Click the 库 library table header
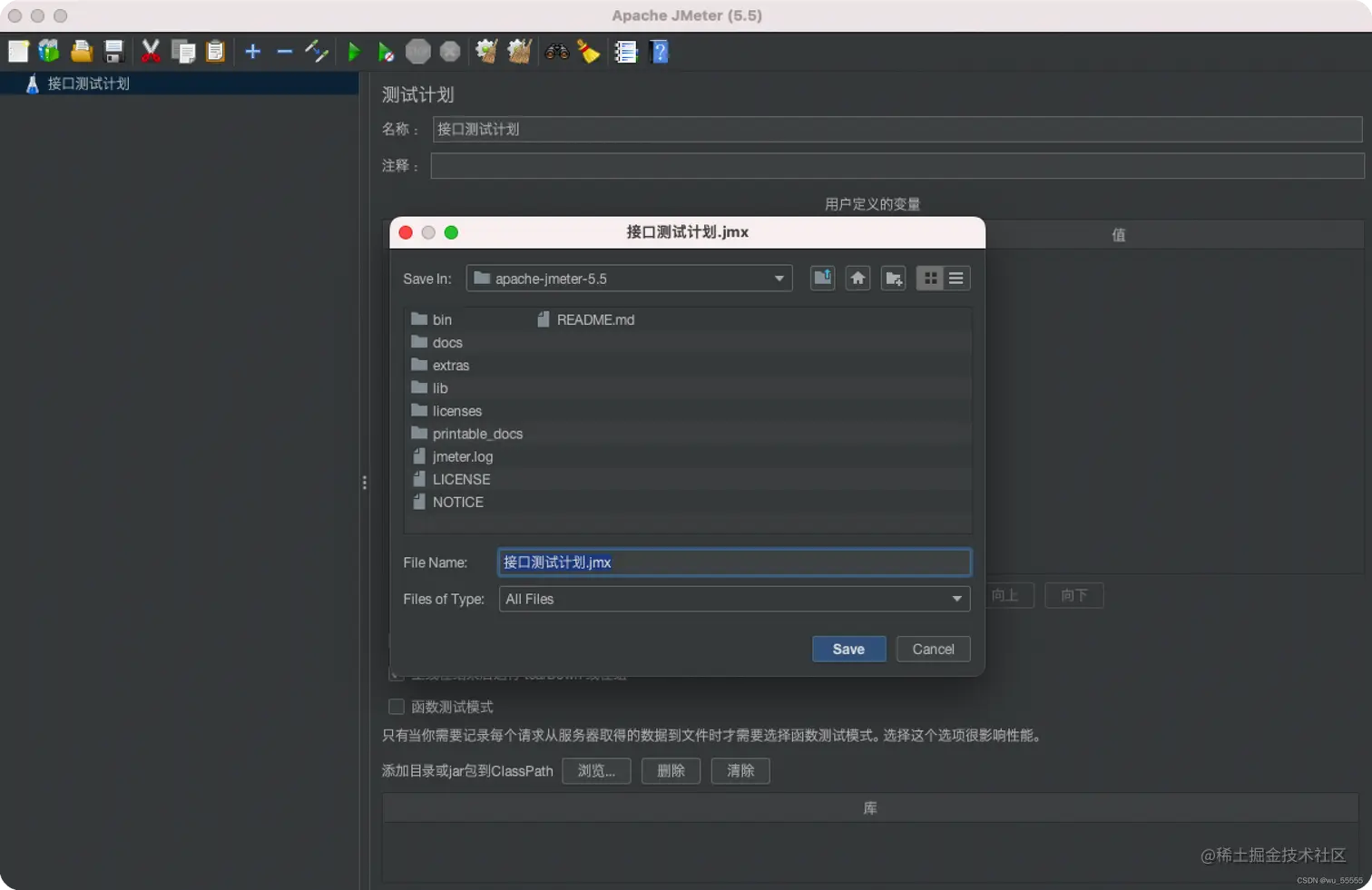The width and height of the screenshot is (1372, 890). click(870, 807)
